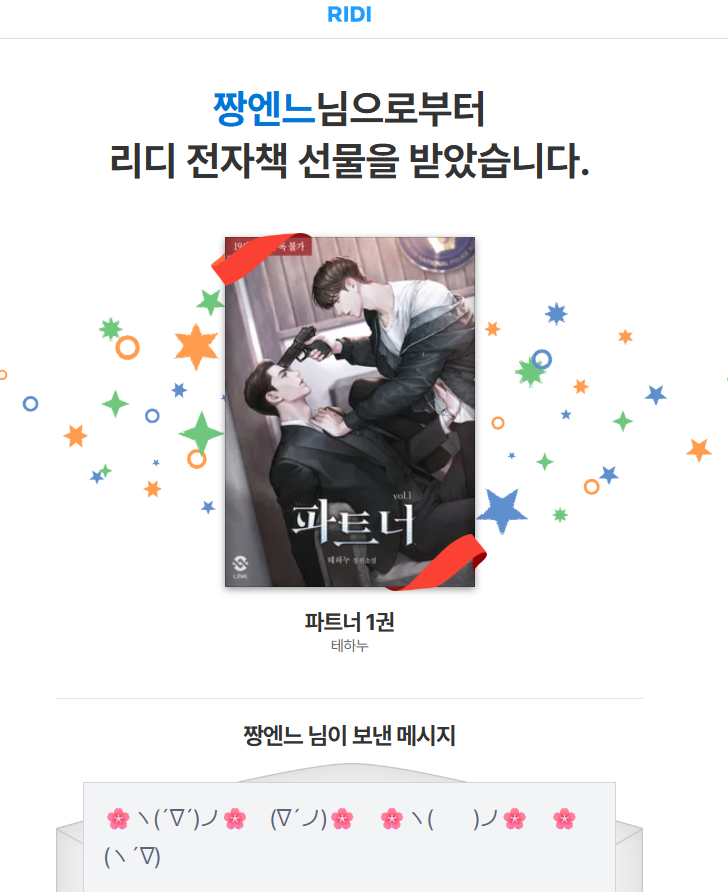Click the first pink flower emoji in message
728x892 pixels.
coord(118,819)
